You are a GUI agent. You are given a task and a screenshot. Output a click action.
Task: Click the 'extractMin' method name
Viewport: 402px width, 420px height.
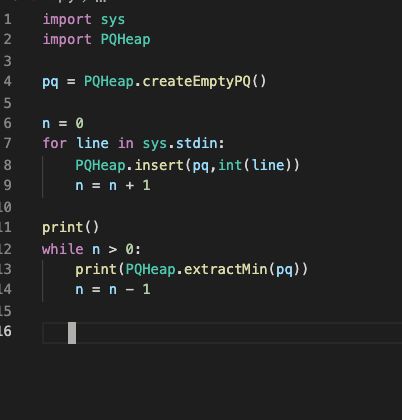(x=226, y=269)
